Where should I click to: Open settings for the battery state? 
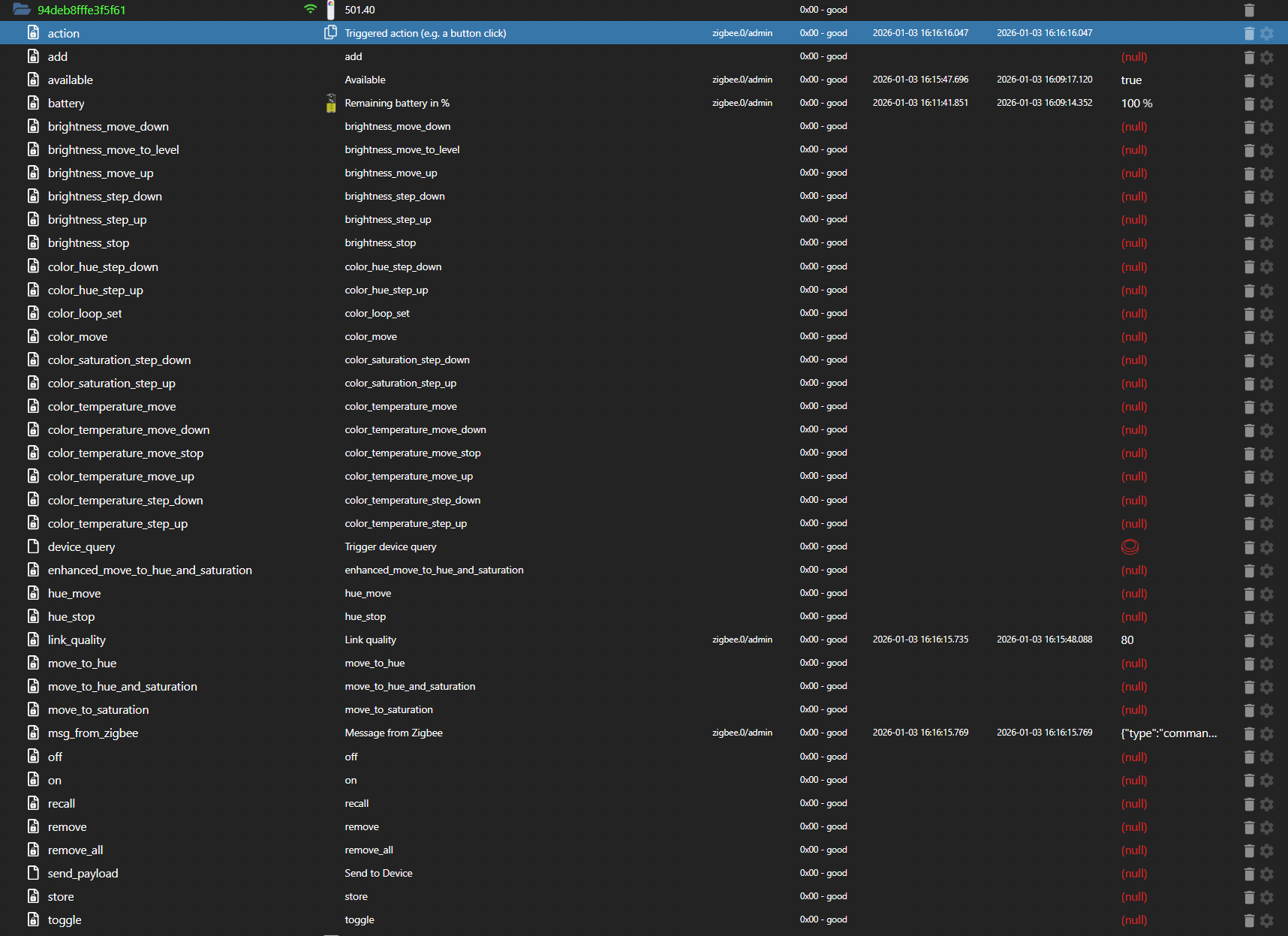point(1267,104)
